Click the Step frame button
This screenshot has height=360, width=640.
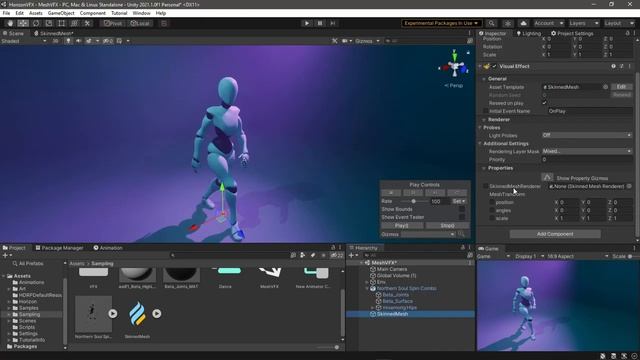coord(333,23)
